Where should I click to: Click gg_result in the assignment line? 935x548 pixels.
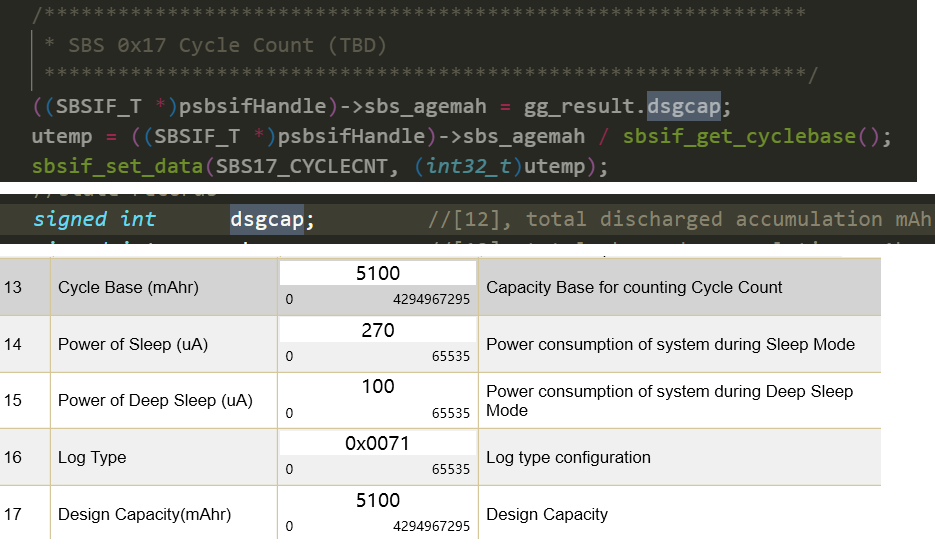579,106
